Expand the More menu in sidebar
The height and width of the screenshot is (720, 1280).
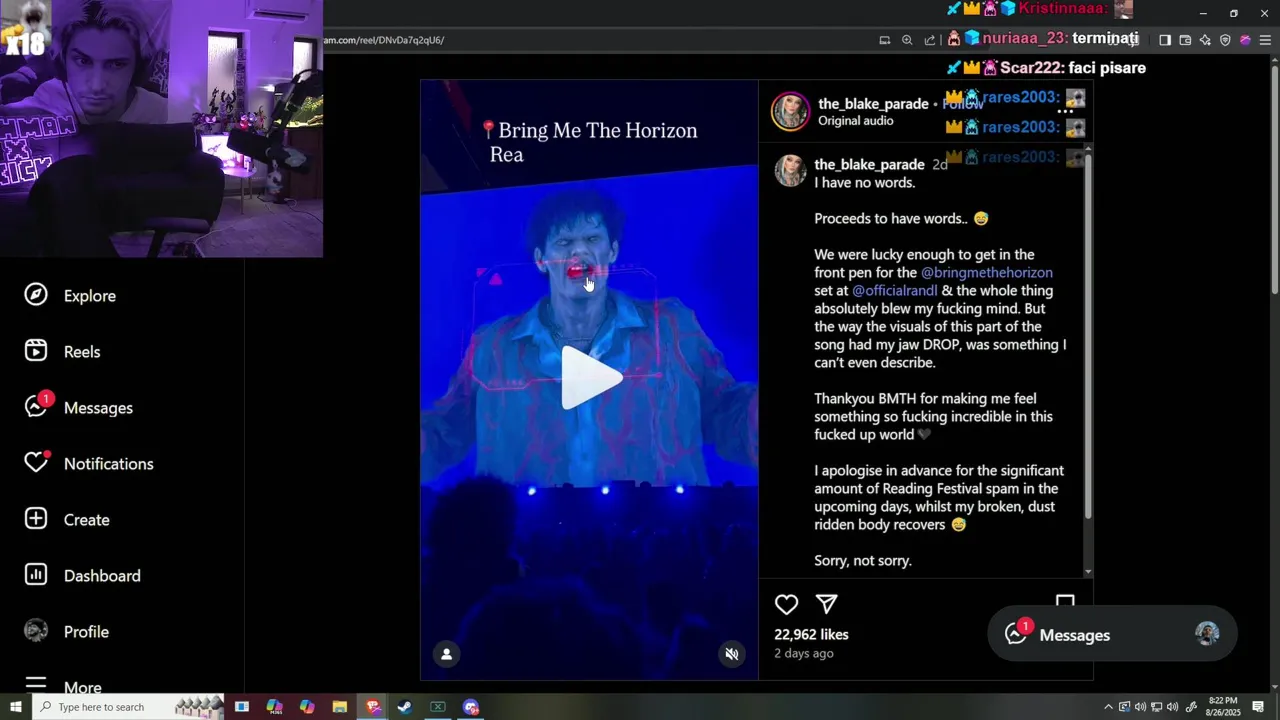63,687
